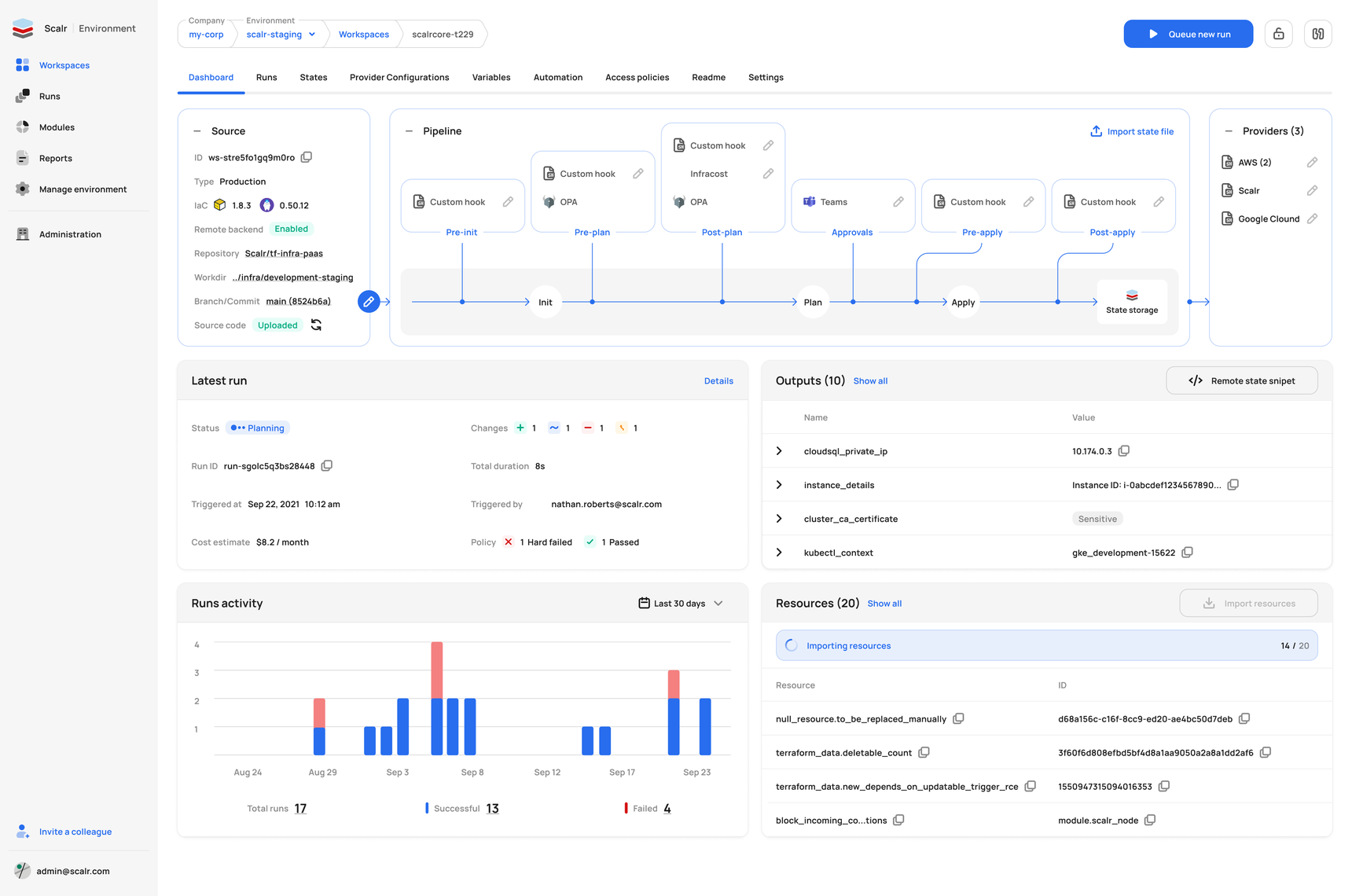Copy the instance_details value
This screenshot has height=896, width=1352.
1233,485
